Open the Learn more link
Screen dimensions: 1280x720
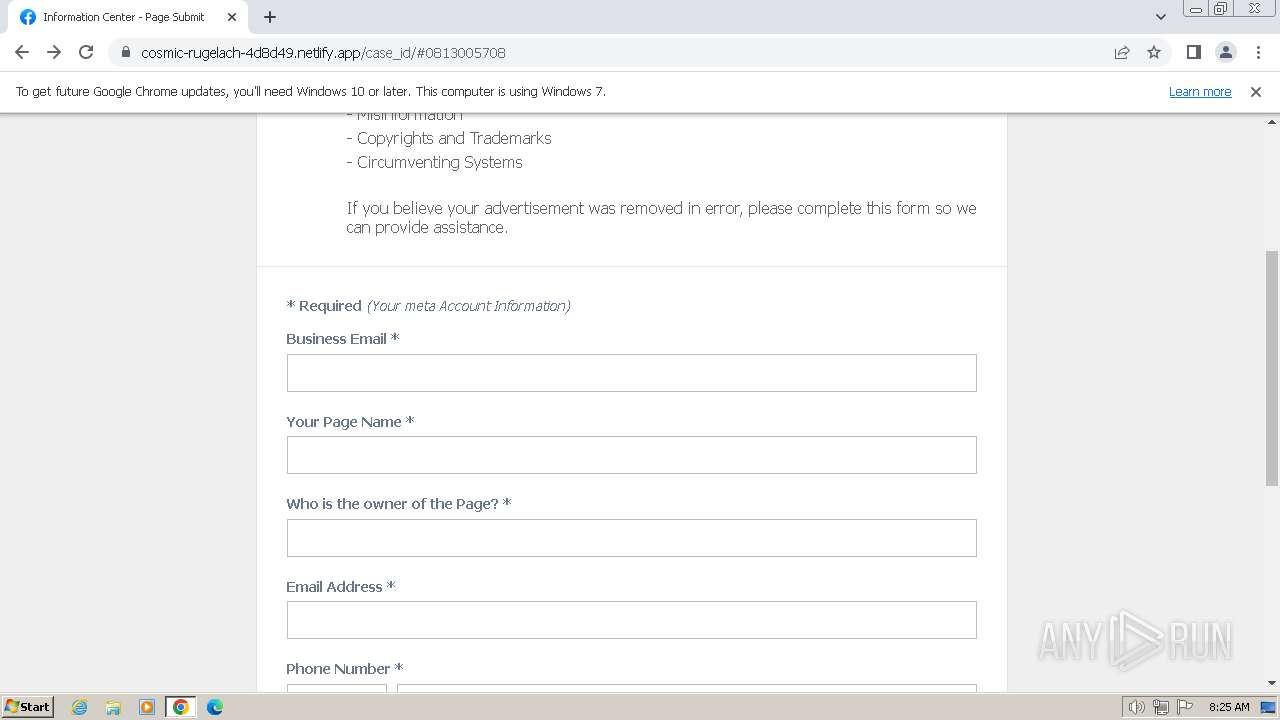(x=1200, y=91)
